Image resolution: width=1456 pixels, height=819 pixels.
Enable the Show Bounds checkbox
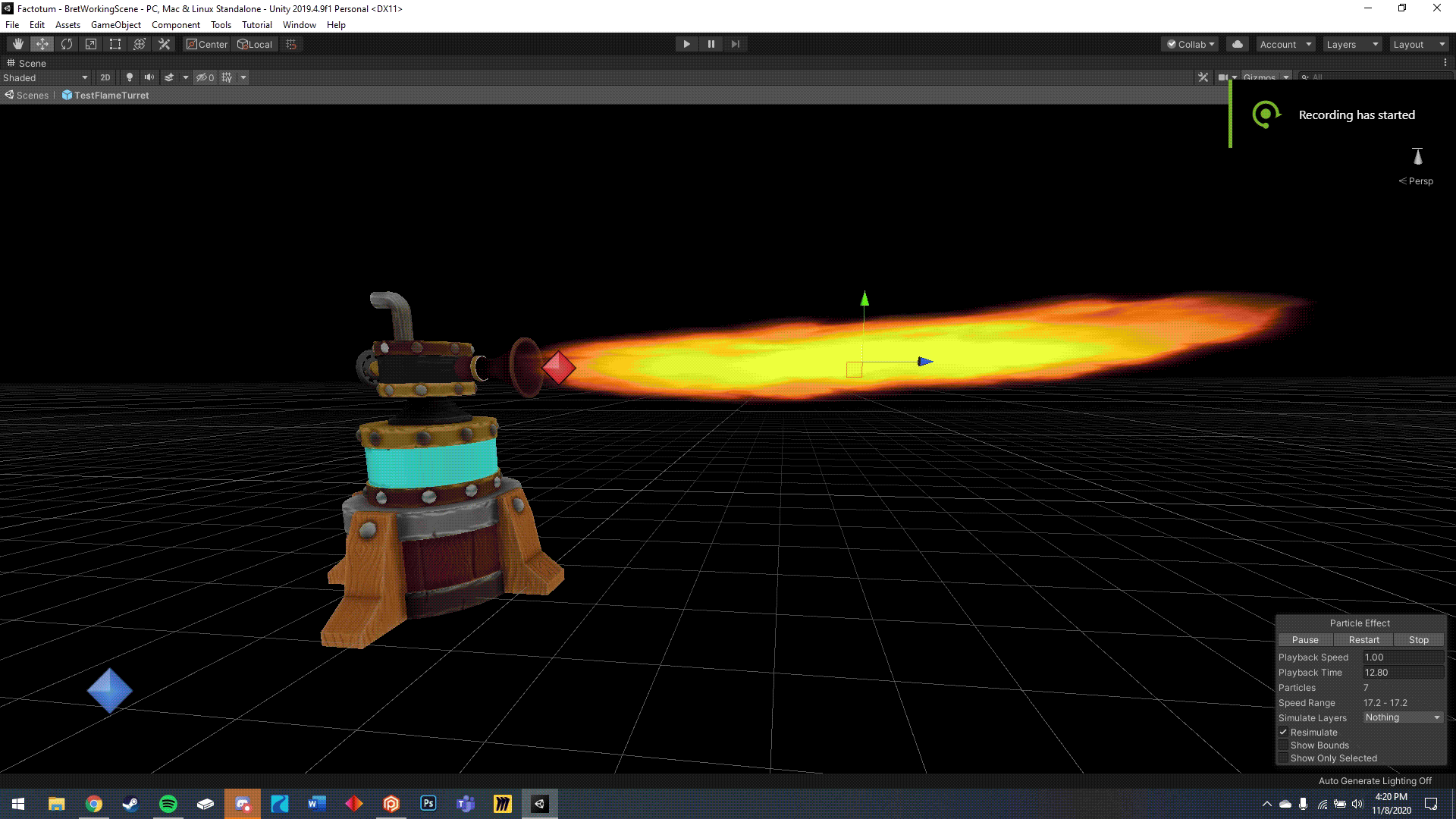tap(1285, 745)
